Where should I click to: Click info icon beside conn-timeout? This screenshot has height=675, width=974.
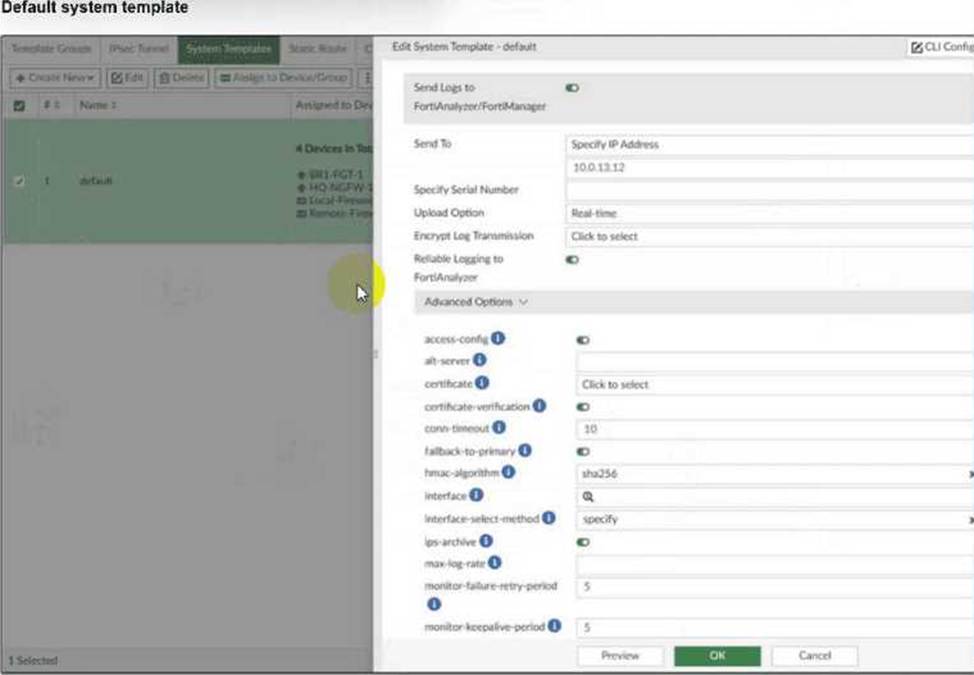pyautogui.click(x=499, y=428)
